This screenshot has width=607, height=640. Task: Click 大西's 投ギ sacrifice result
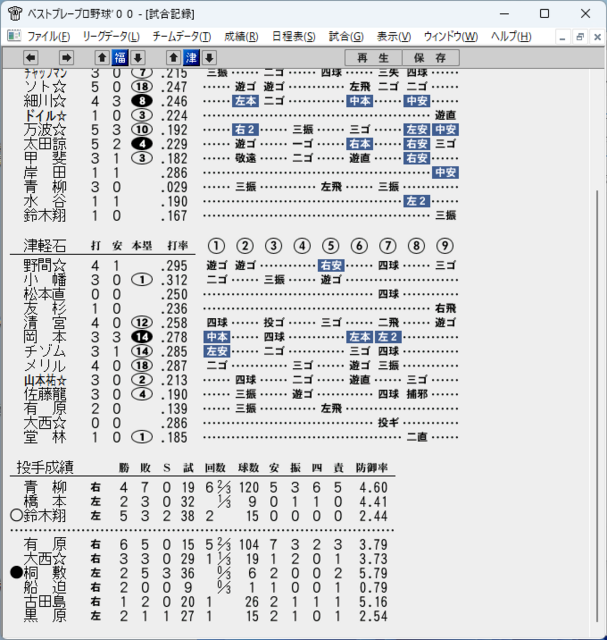click(388, 423)
